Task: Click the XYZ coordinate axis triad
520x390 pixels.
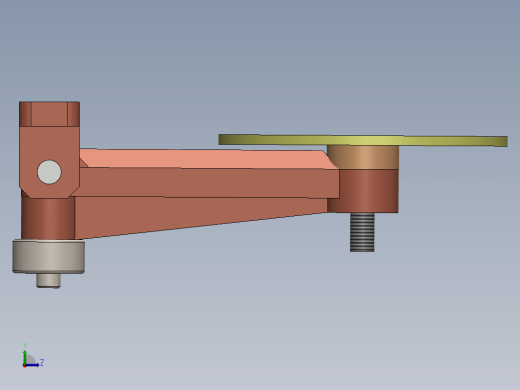Action: pos(32,355)
